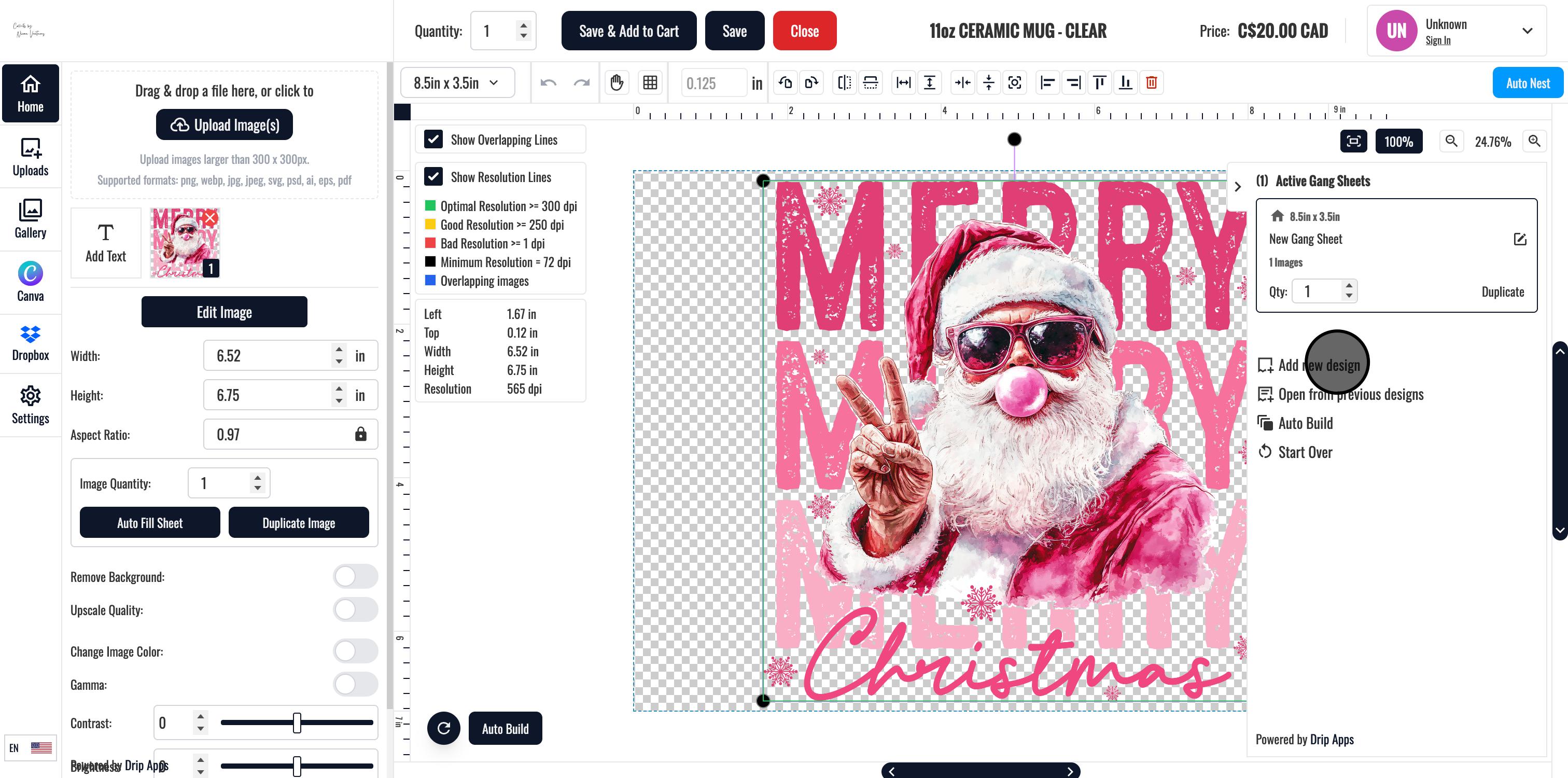
Task: Uncheck Show Overlapping Lines checkbox
Action: coord(433,140)
